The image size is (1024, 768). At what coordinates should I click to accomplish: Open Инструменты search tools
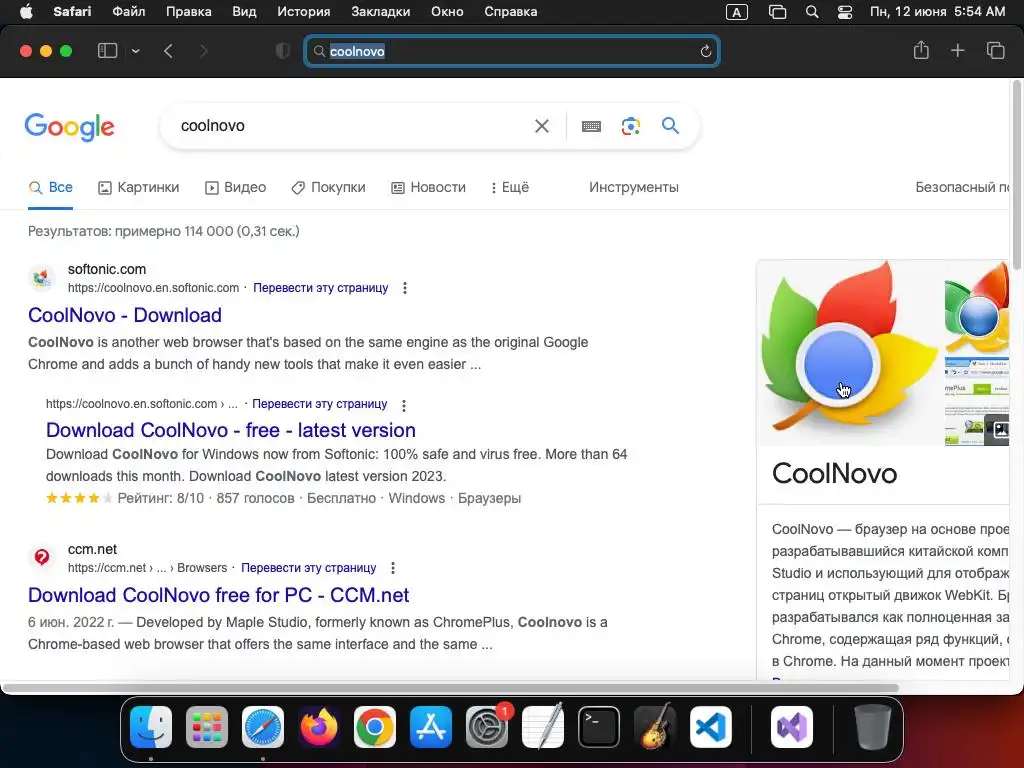[x=633, y=187]
